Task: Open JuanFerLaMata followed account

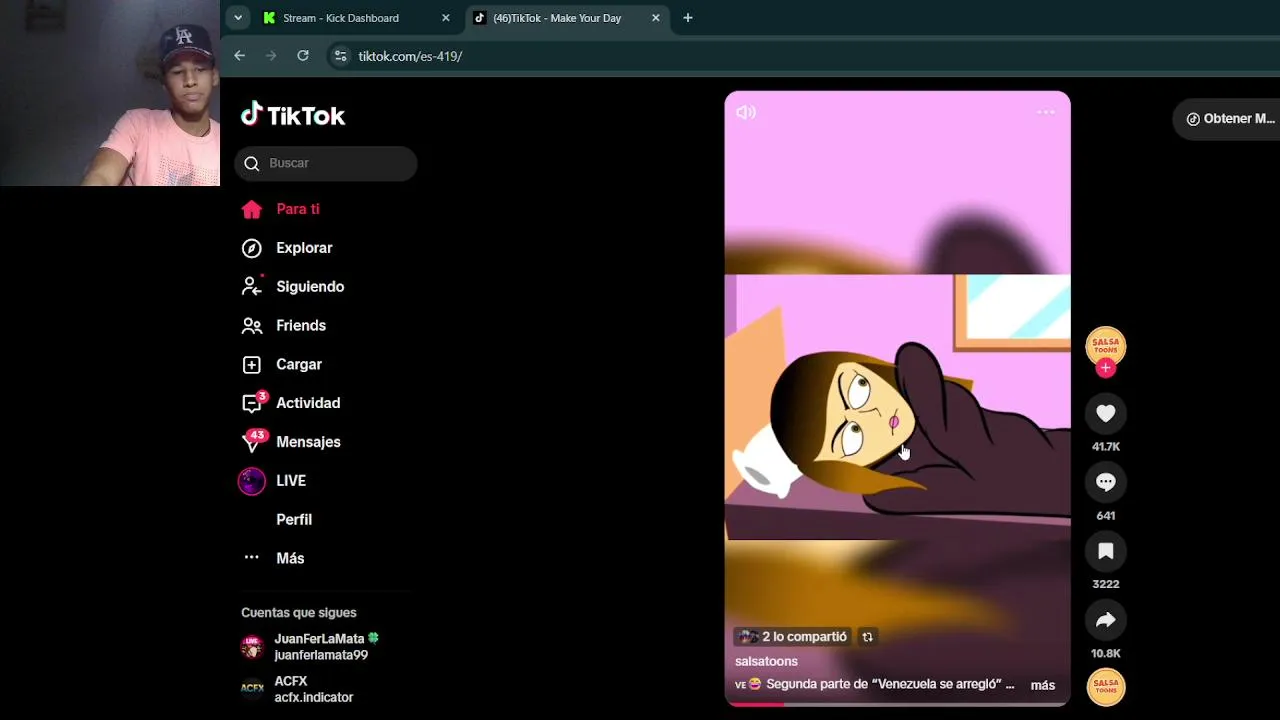Action: tap(327, 646)
